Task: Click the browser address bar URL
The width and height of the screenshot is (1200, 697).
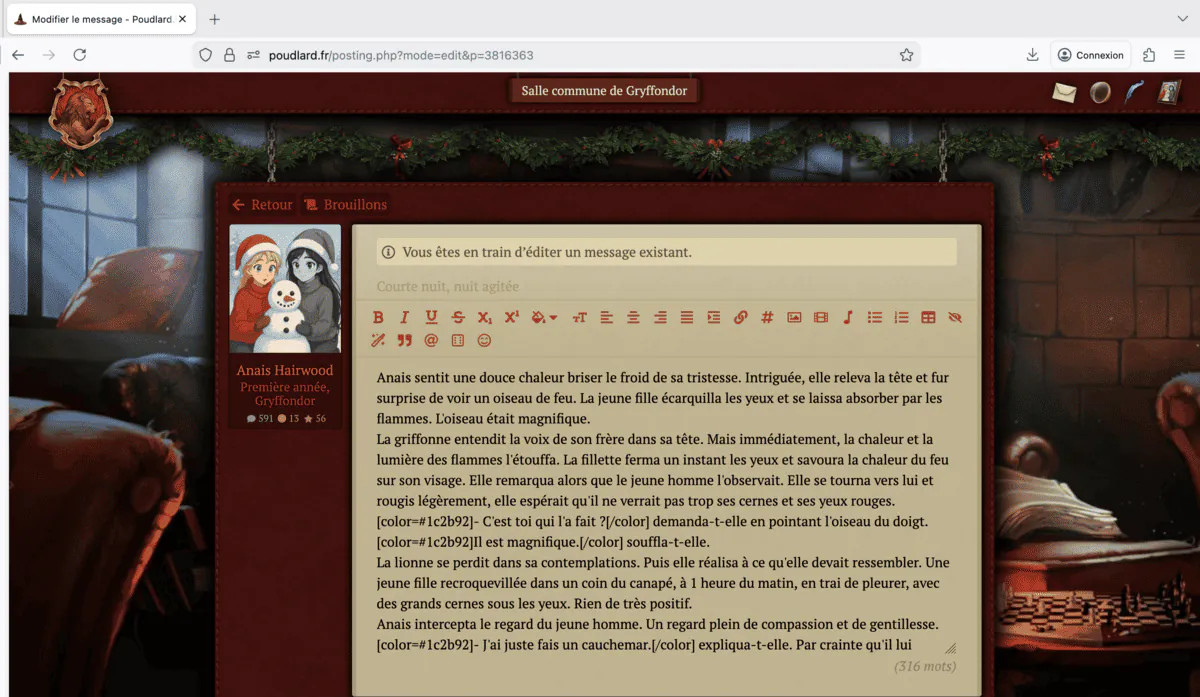Action: (401, 56)
